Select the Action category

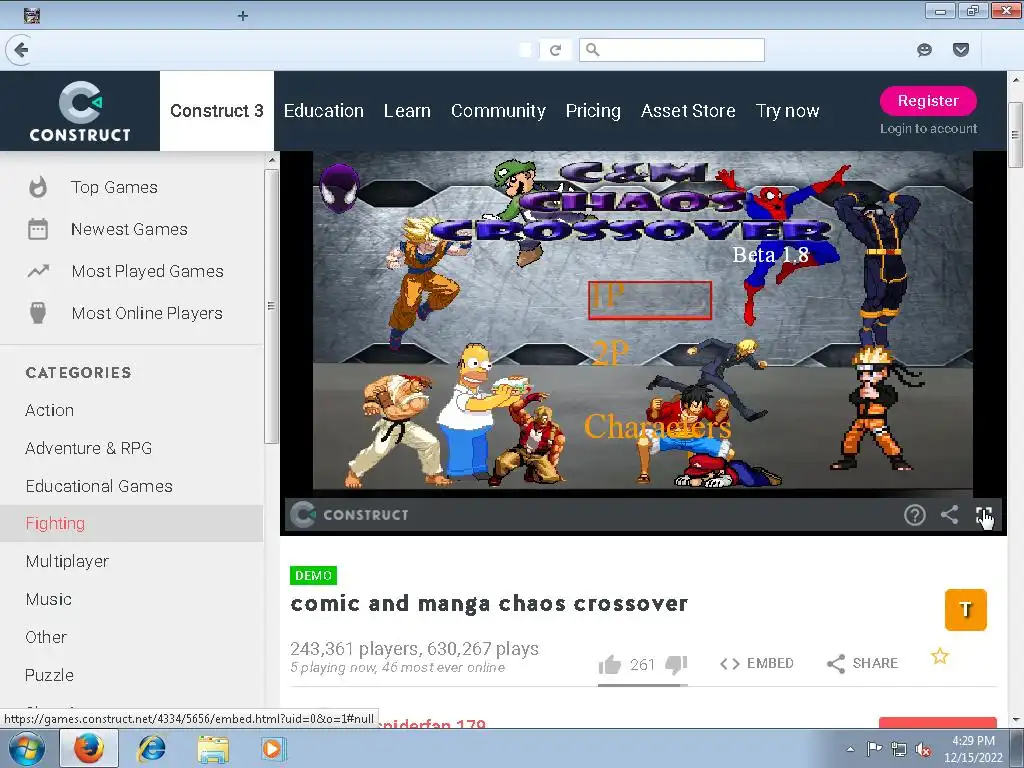click(50, 410)
